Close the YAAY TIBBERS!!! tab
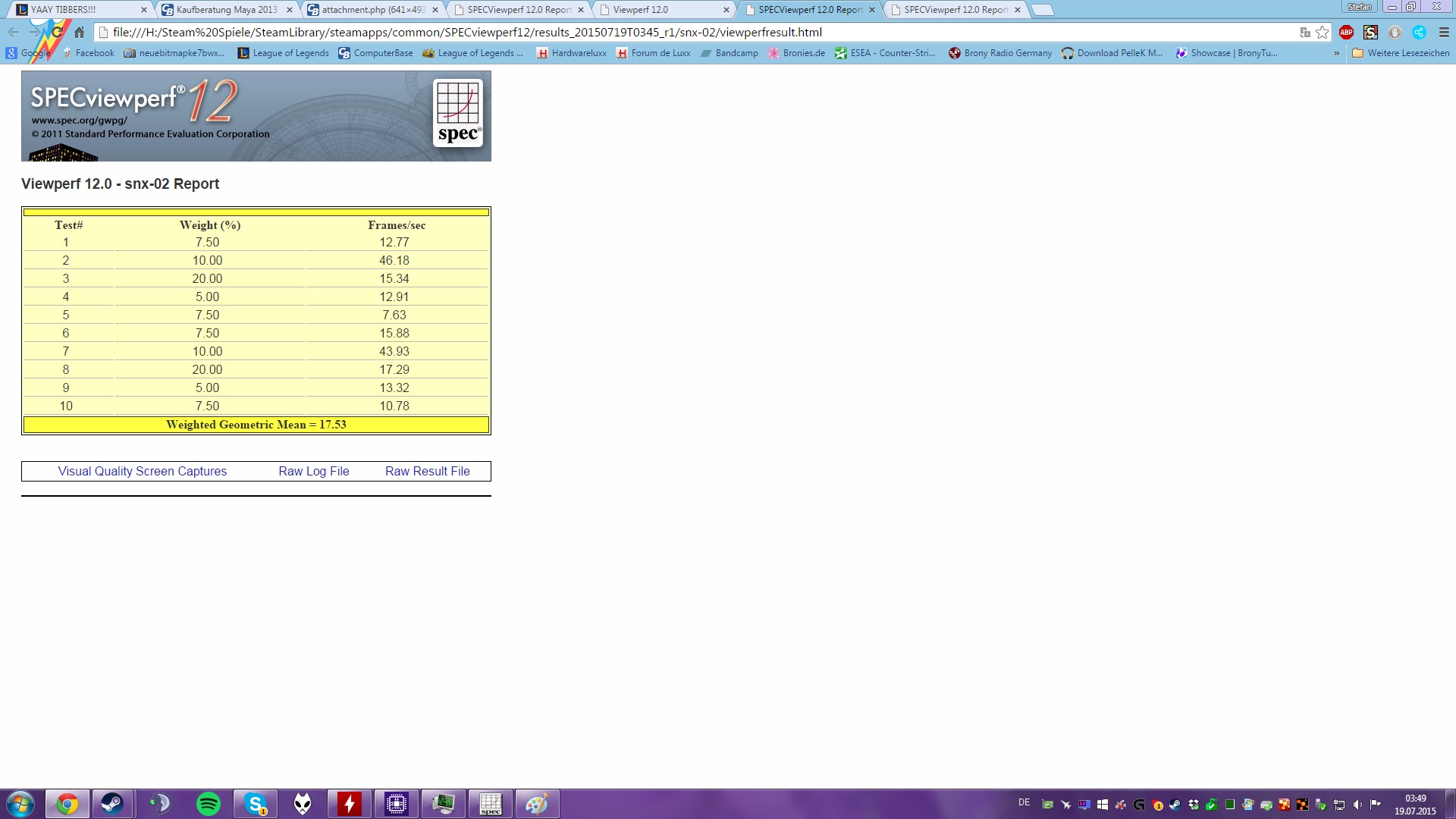The width and height of the screenshot is (1456, 819). click(x=144, y=10)
